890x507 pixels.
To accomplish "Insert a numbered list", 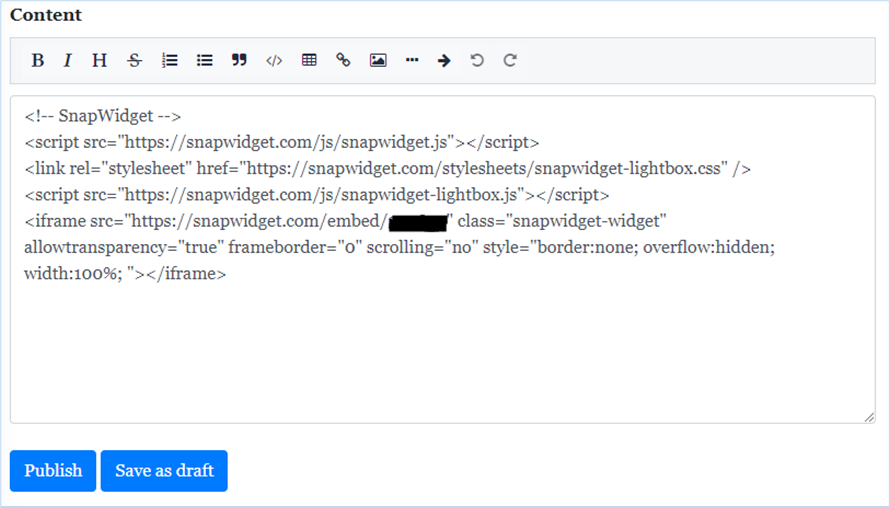I will point(169,60).
